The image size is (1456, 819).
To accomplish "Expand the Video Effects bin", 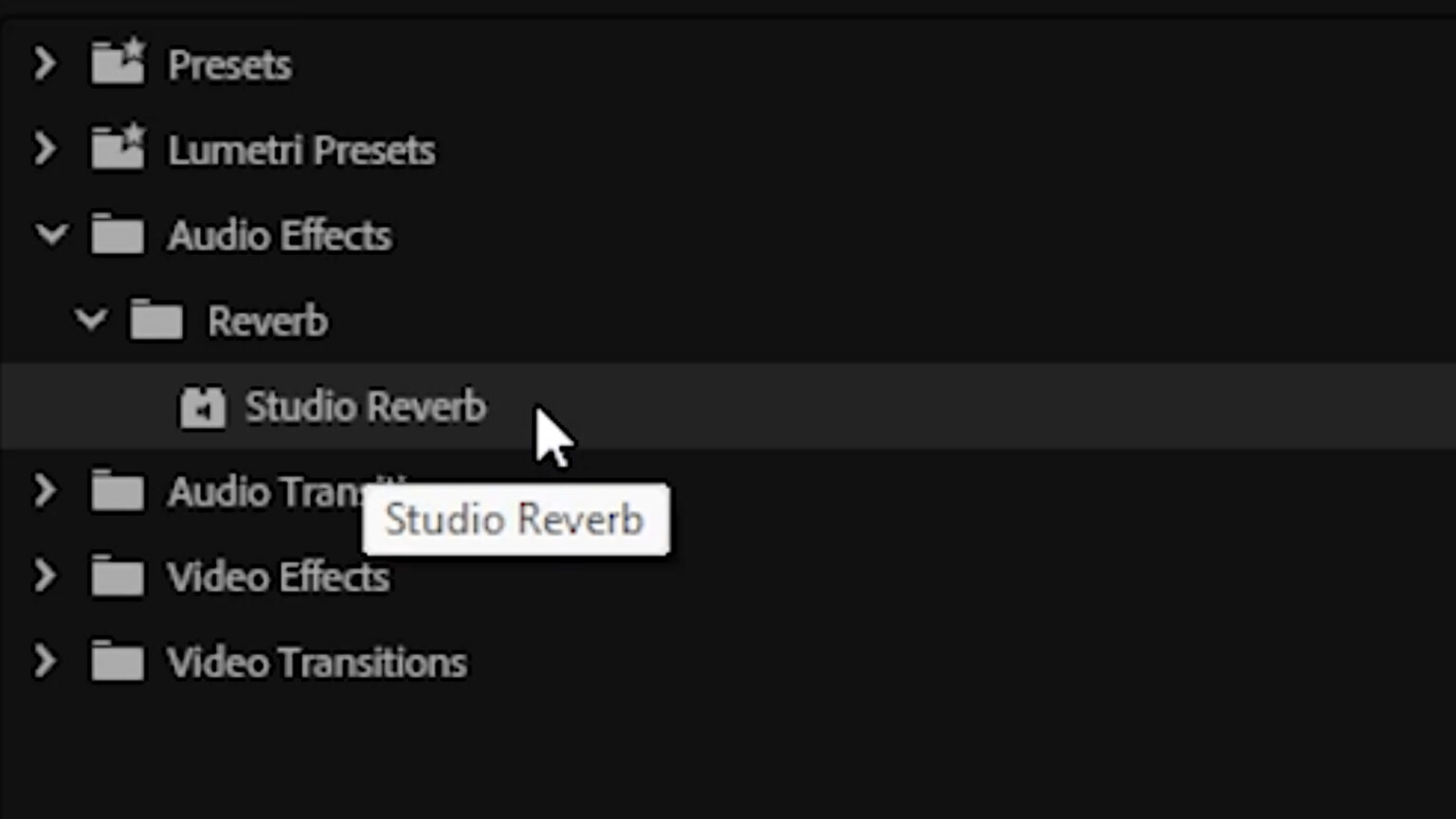I will pyautogui.click(x=44, y=575).
